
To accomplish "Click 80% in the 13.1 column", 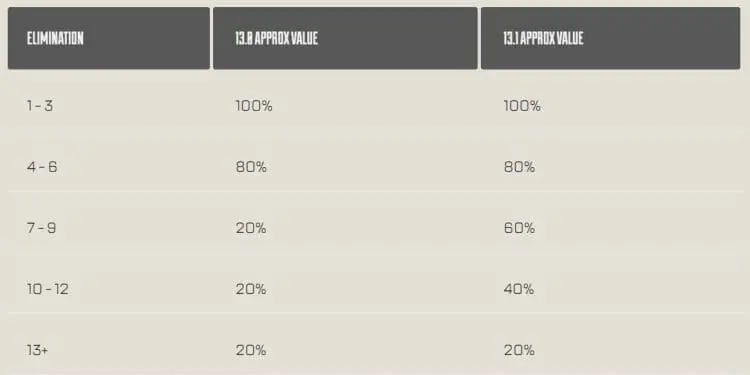I will coord(519,167).
